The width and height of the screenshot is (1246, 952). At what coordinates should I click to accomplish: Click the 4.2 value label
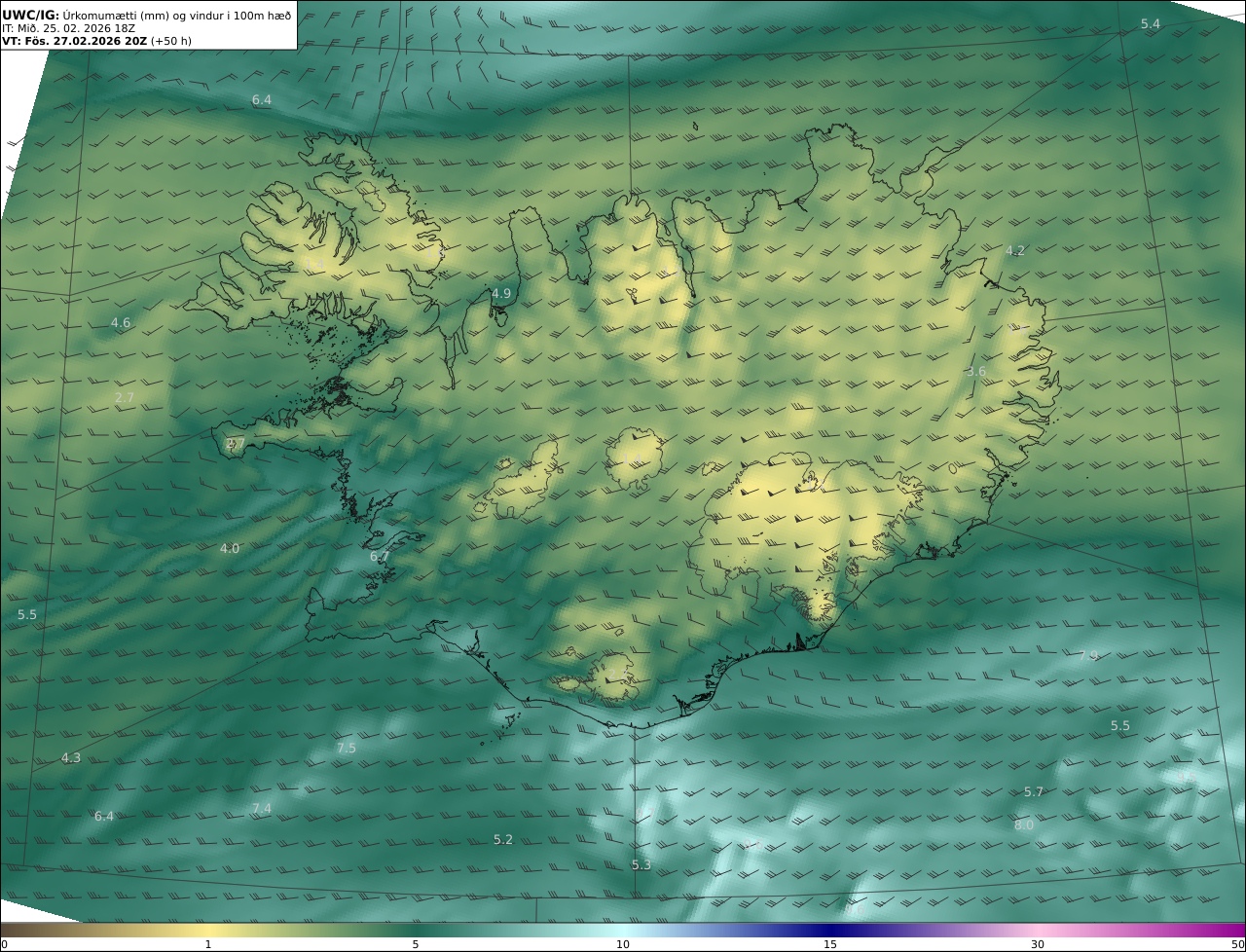click(x=1015, y=250)
